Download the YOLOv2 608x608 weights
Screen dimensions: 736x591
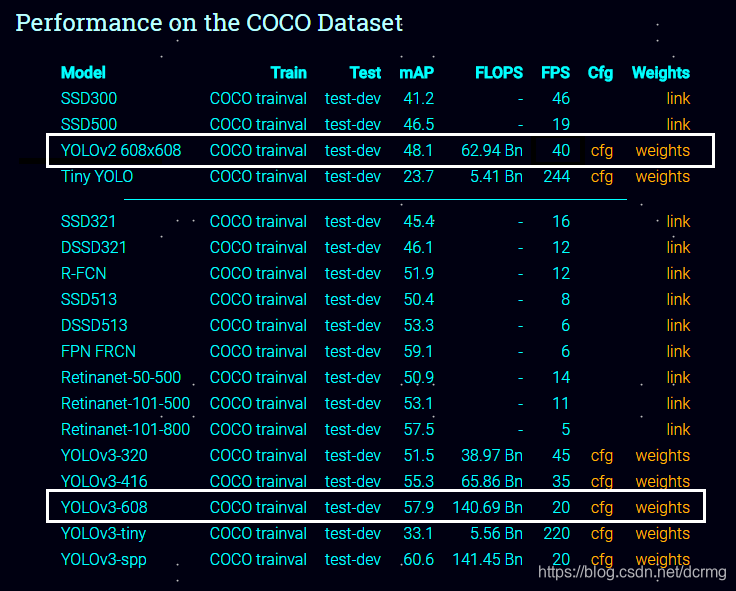tap(663, 151)
